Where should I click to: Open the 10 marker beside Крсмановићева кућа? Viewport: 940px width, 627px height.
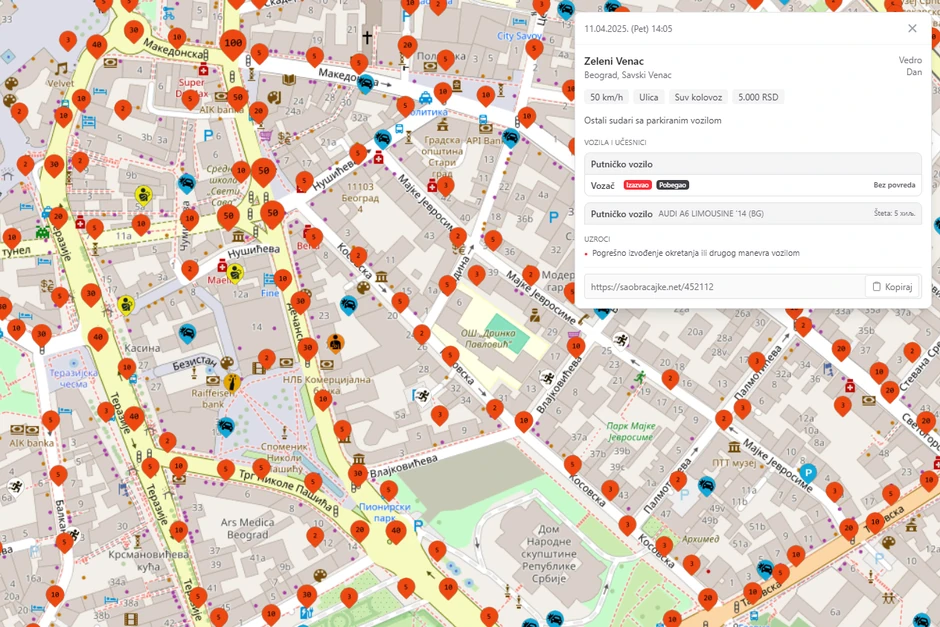[x=179, y=531]
